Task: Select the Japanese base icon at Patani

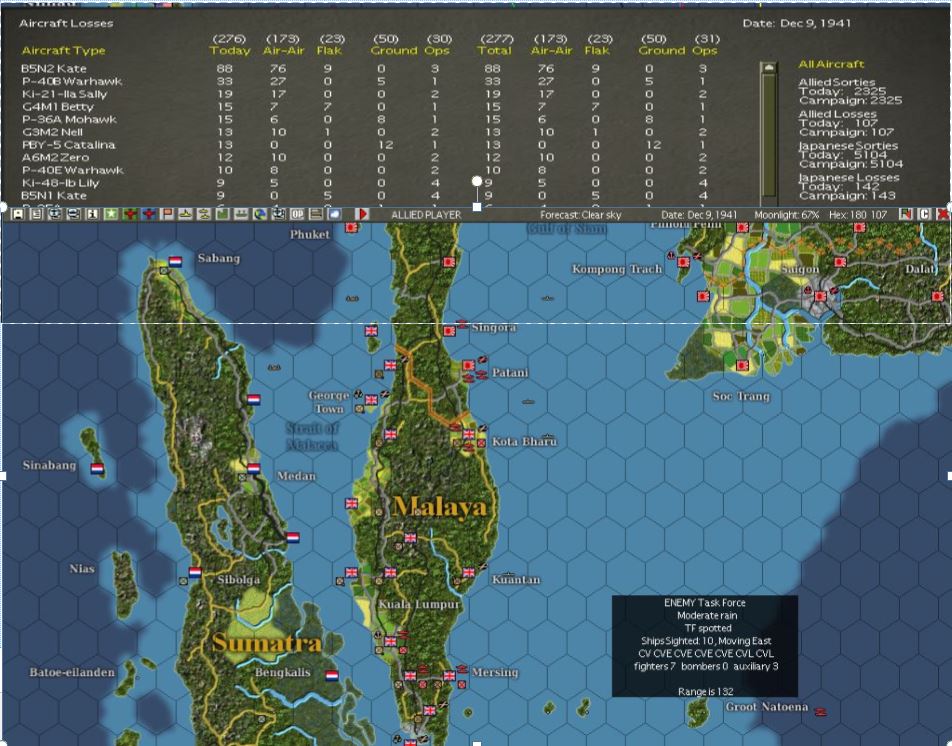Action: [468, 365]
